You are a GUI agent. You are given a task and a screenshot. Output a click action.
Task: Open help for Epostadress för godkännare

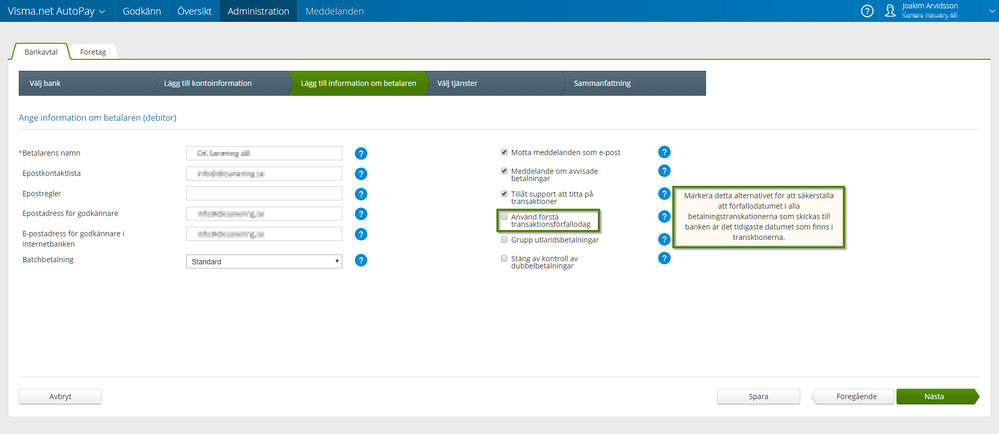(x=361, y=214)
